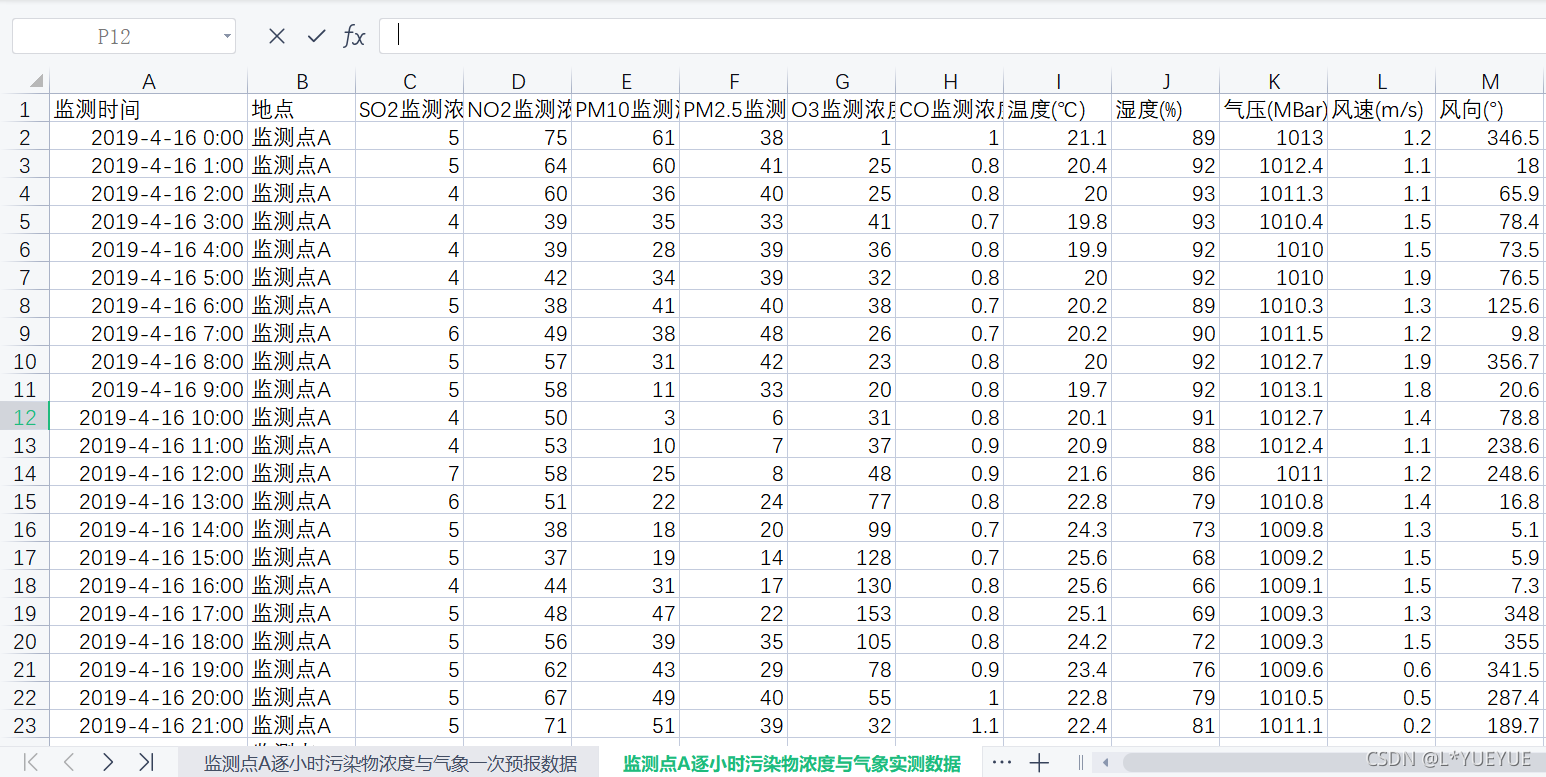Click the 湿度(%) header cell
The height and width of the screenshot is (777, 1546).
1166,109
